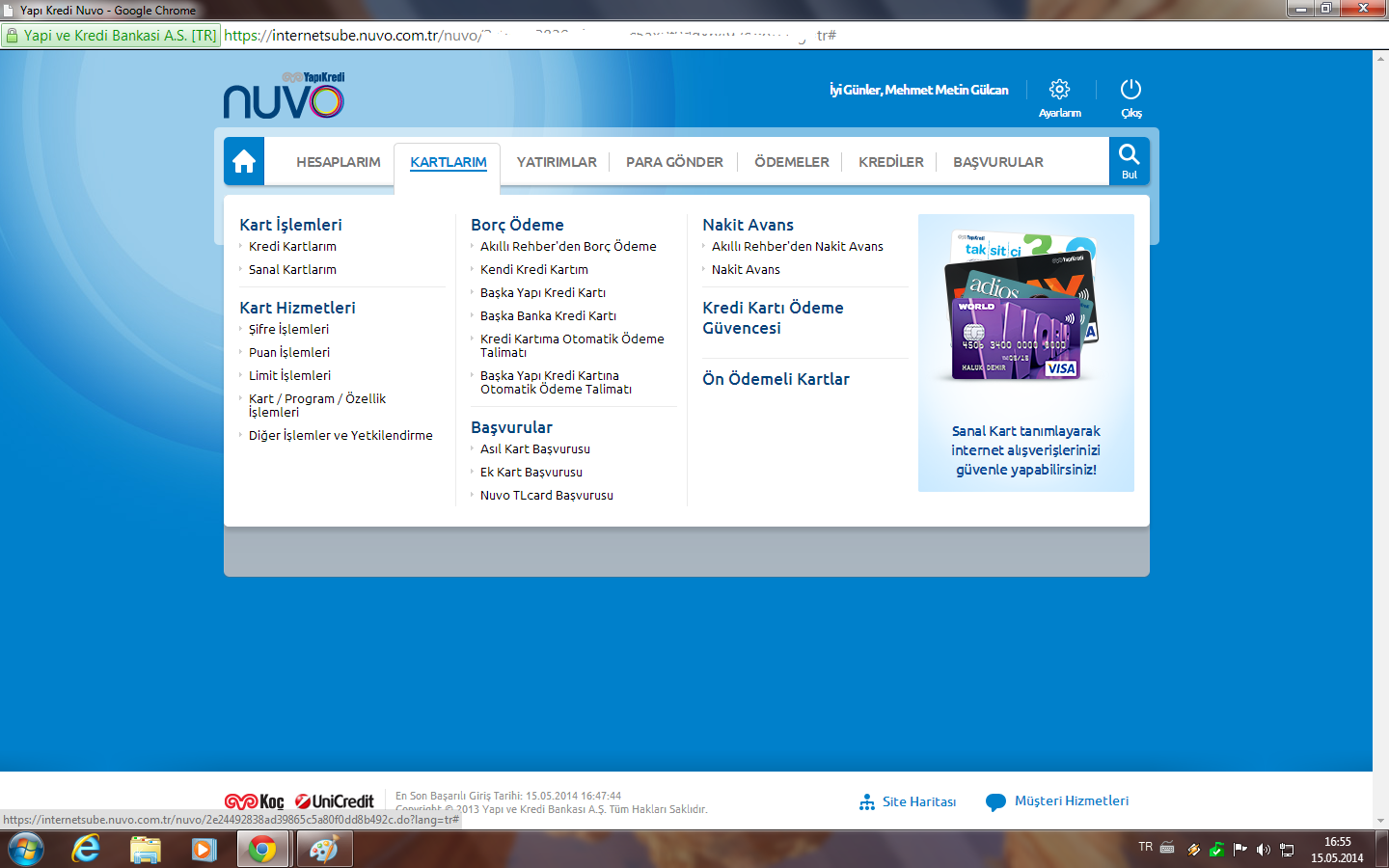This screenshot has width=1389, height=868.
Task: Click the on-screen keyboard tray icon
Action: (1166, 848)
